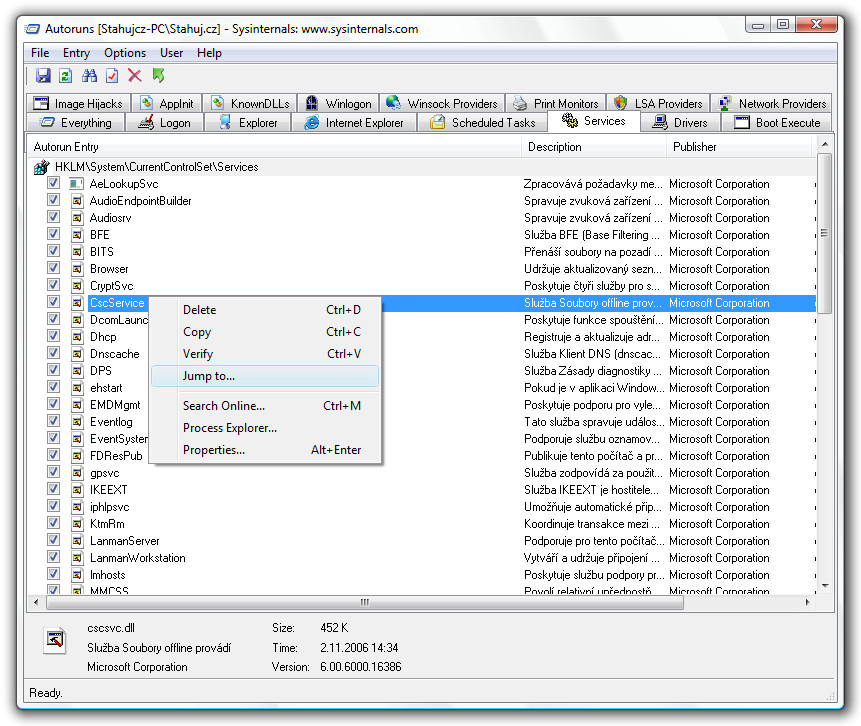Click the gpsvc service icon

pos(77,473)
